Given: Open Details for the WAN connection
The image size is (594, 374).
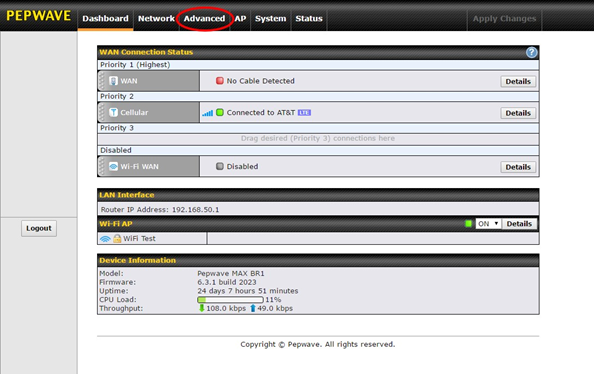Looking at the screenshot, I should pyautogui.click(x=518, y=81).
